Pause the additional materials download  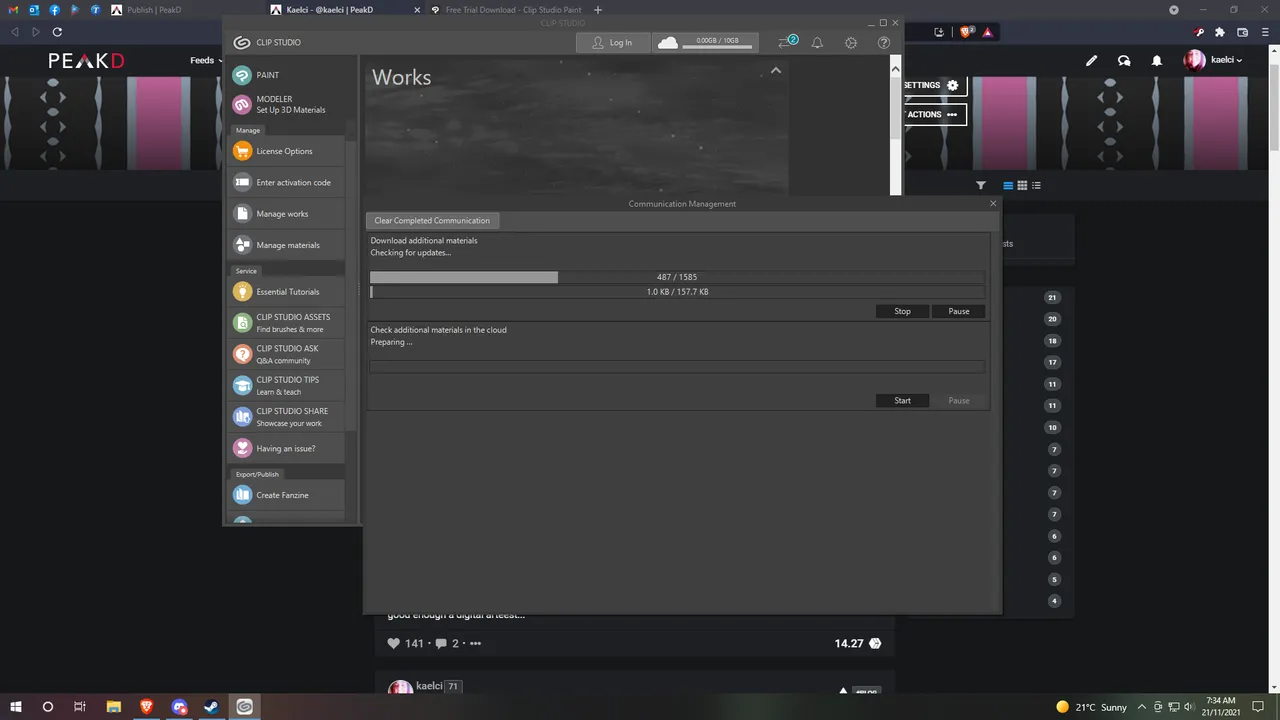coord(958,311)
